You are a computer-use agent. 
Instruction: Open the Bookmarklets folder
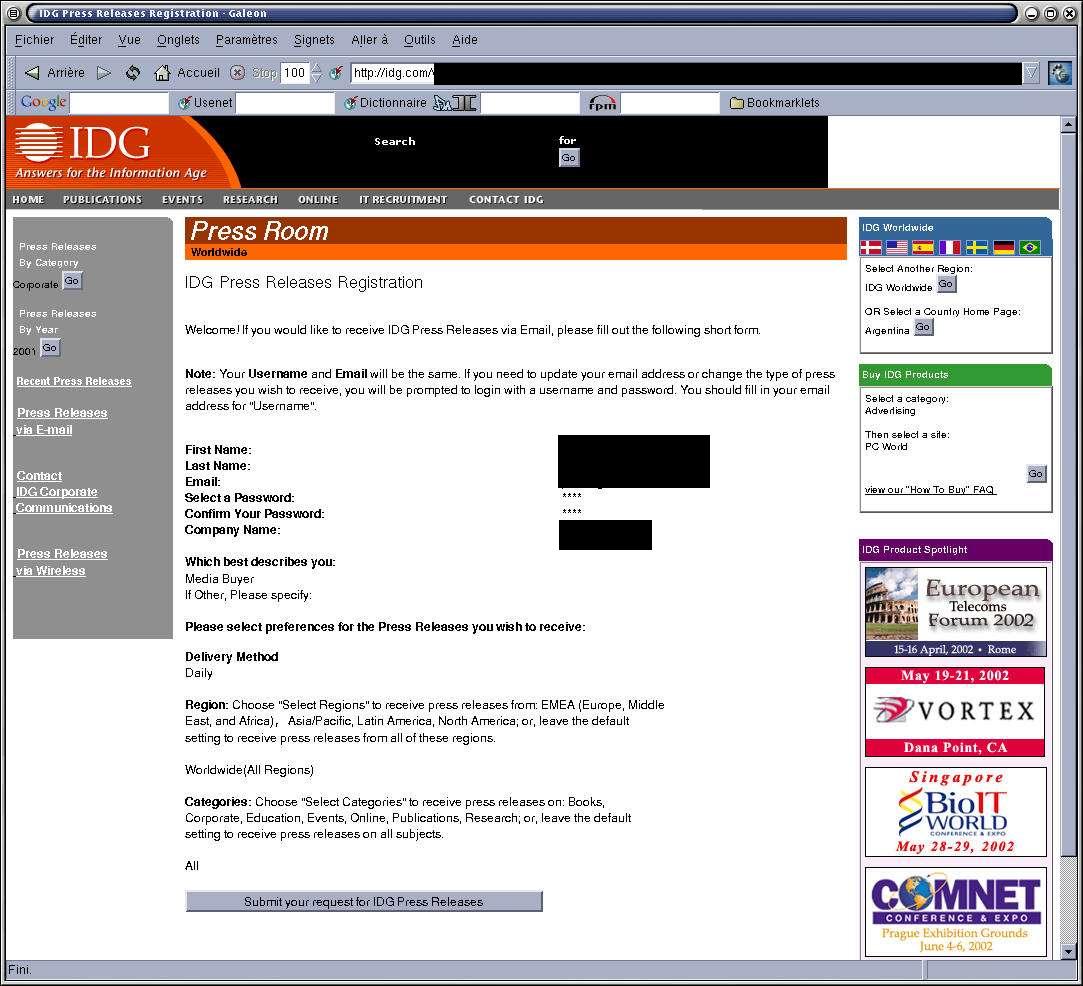775,103
